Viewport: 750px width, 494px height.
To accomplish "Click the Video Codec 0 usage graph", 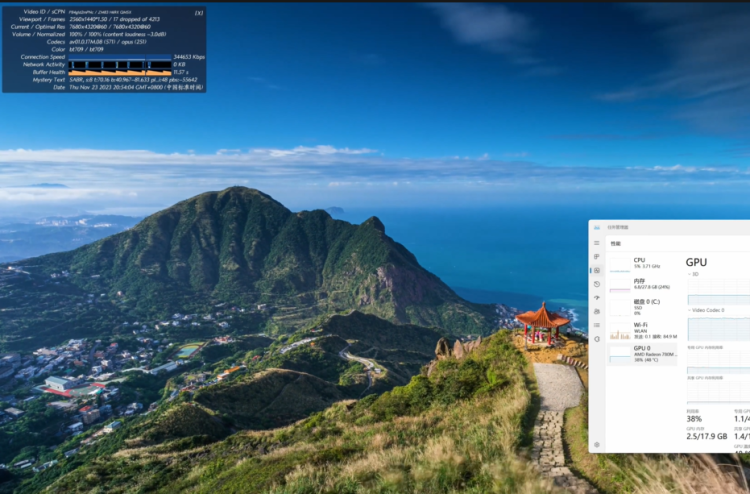I will (x=719, y=329).
